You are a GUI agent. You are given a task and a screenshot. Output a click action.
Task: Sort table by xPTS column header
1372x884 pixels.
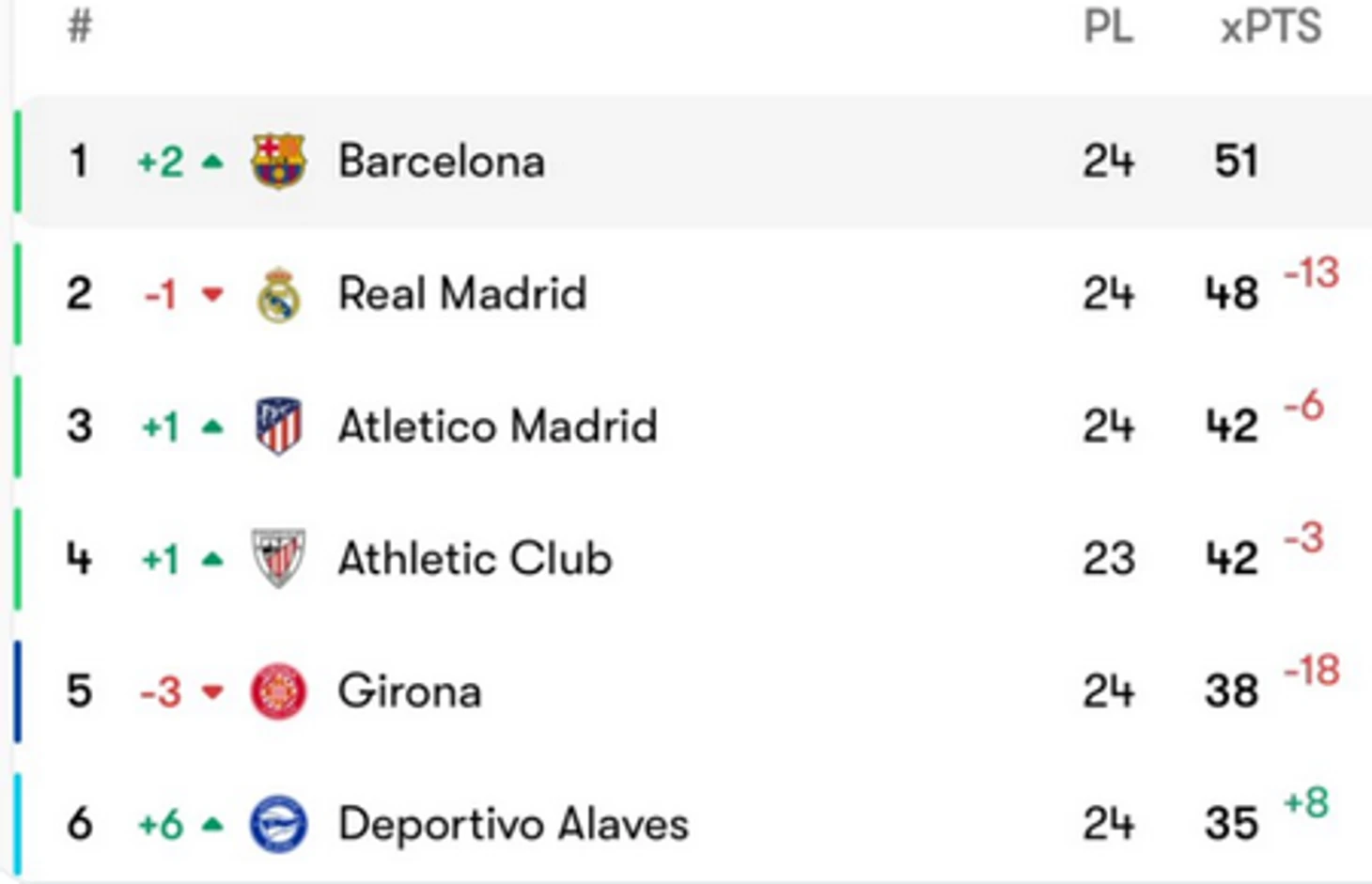pos(1271,27)
